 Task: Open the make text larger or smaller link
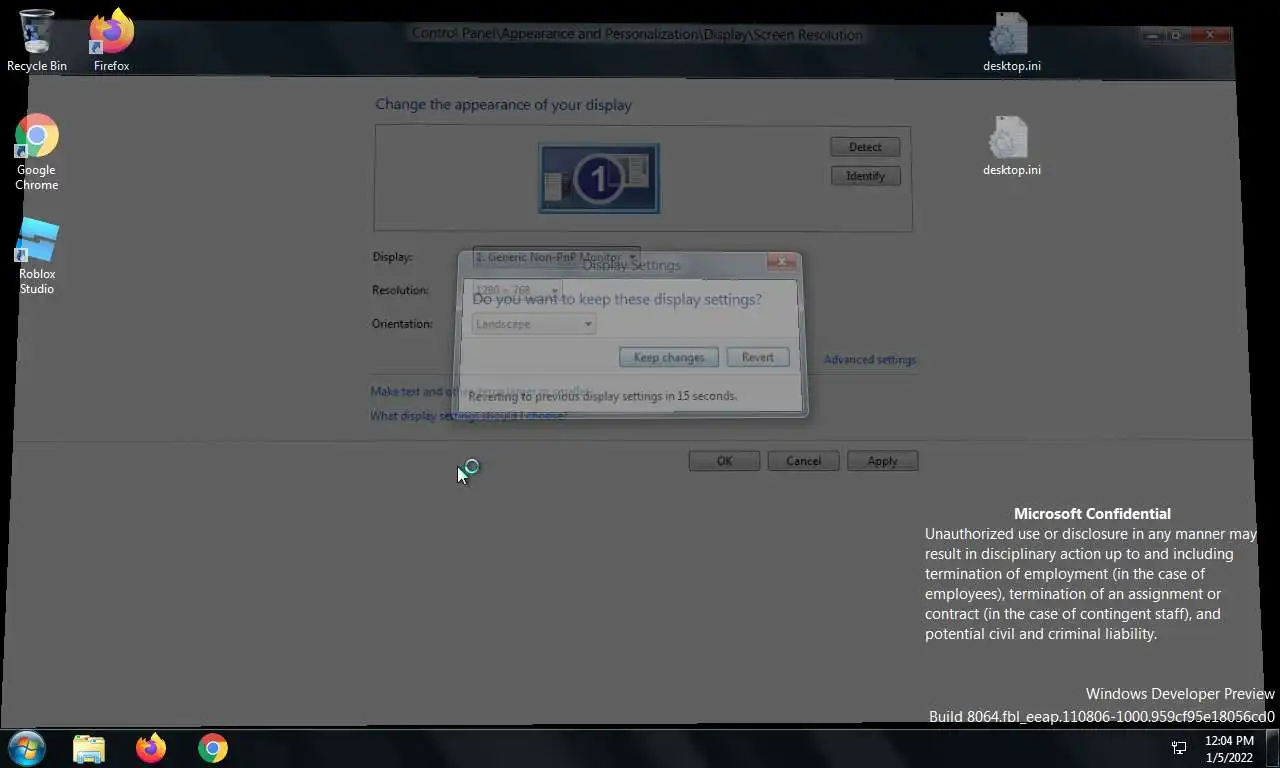pos(480,392)
